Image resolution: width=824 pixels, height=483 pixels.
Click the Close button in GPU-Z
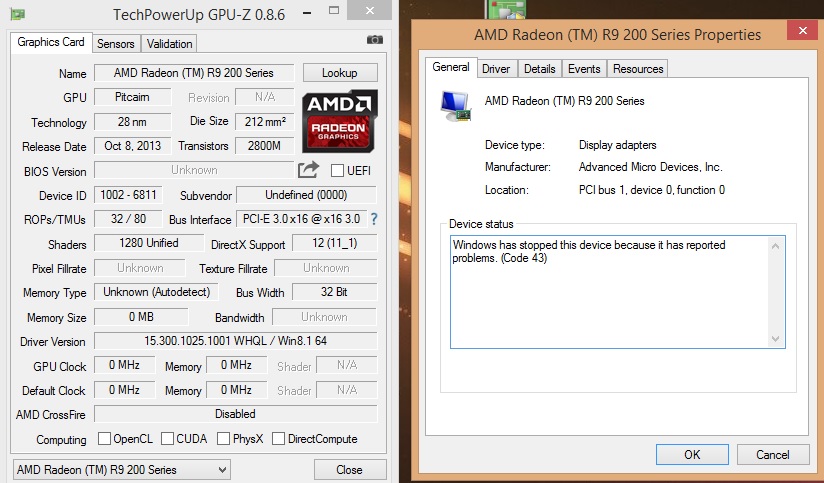350,469
